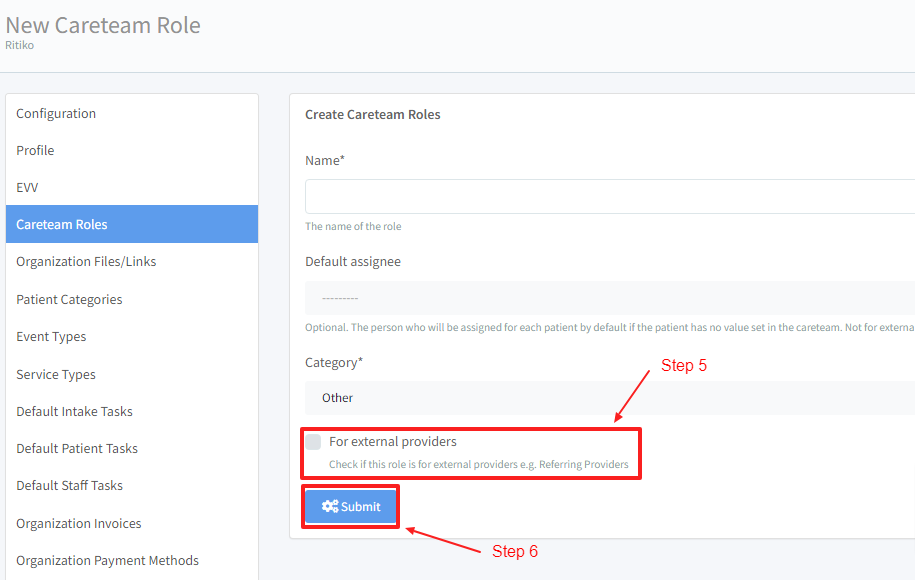Navigate to Patient Categories
This screenshot has height=580, width=915.
[69, 299]
